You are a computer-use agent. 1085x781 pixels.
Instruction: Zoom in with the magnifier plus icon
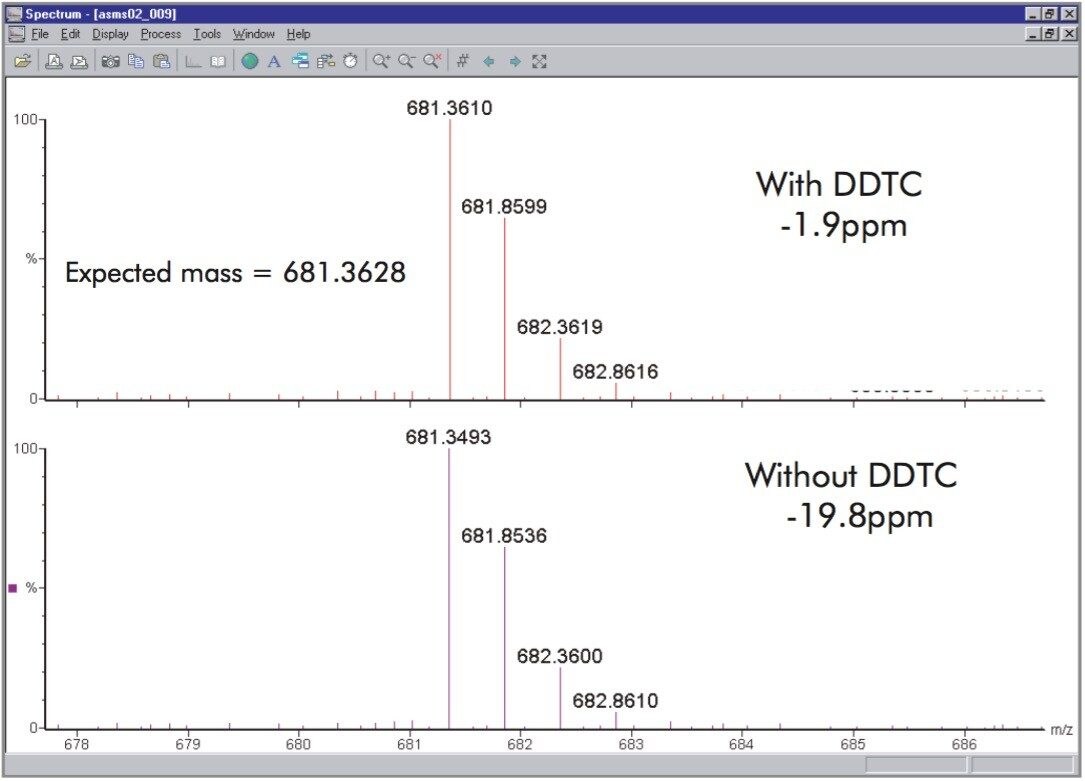(x=381, y=62)
